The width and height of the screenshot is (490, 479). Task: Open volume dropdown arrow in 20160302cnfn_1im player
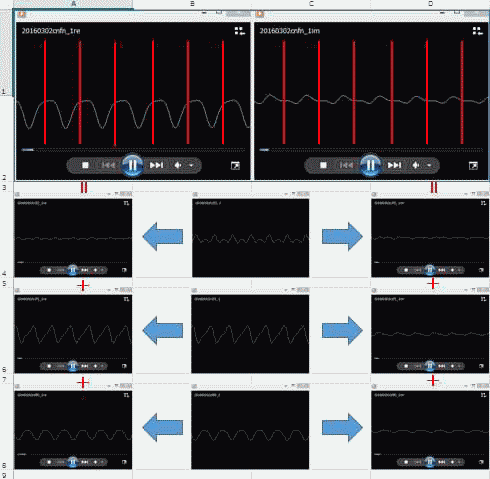[429, 165]
